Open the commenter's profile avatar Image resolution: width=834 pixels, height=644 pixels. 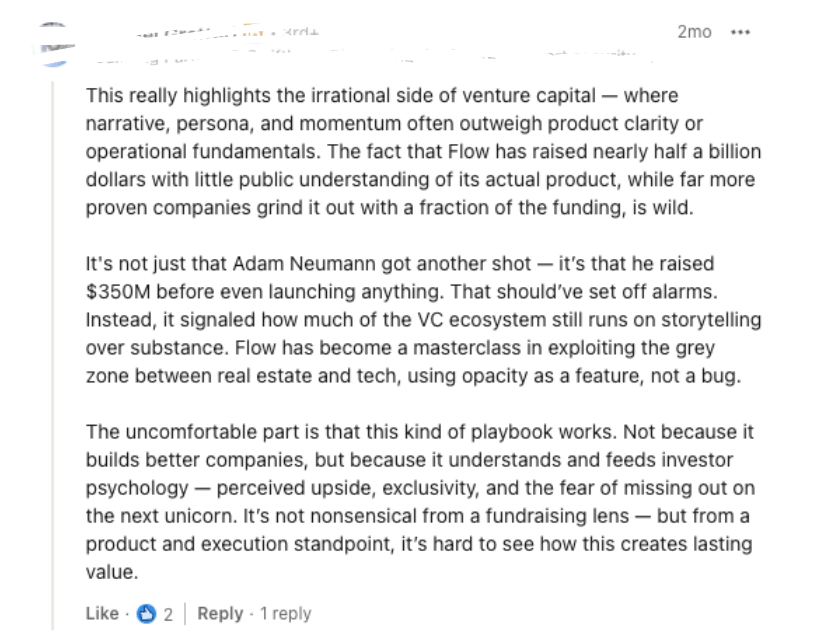[x=54, y=46]
